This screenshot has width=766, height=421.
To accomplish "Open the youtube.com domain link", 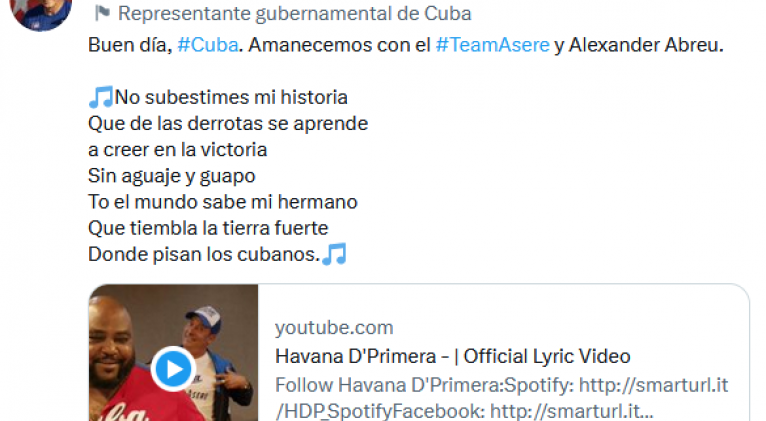I will click(x=334, y=328).
